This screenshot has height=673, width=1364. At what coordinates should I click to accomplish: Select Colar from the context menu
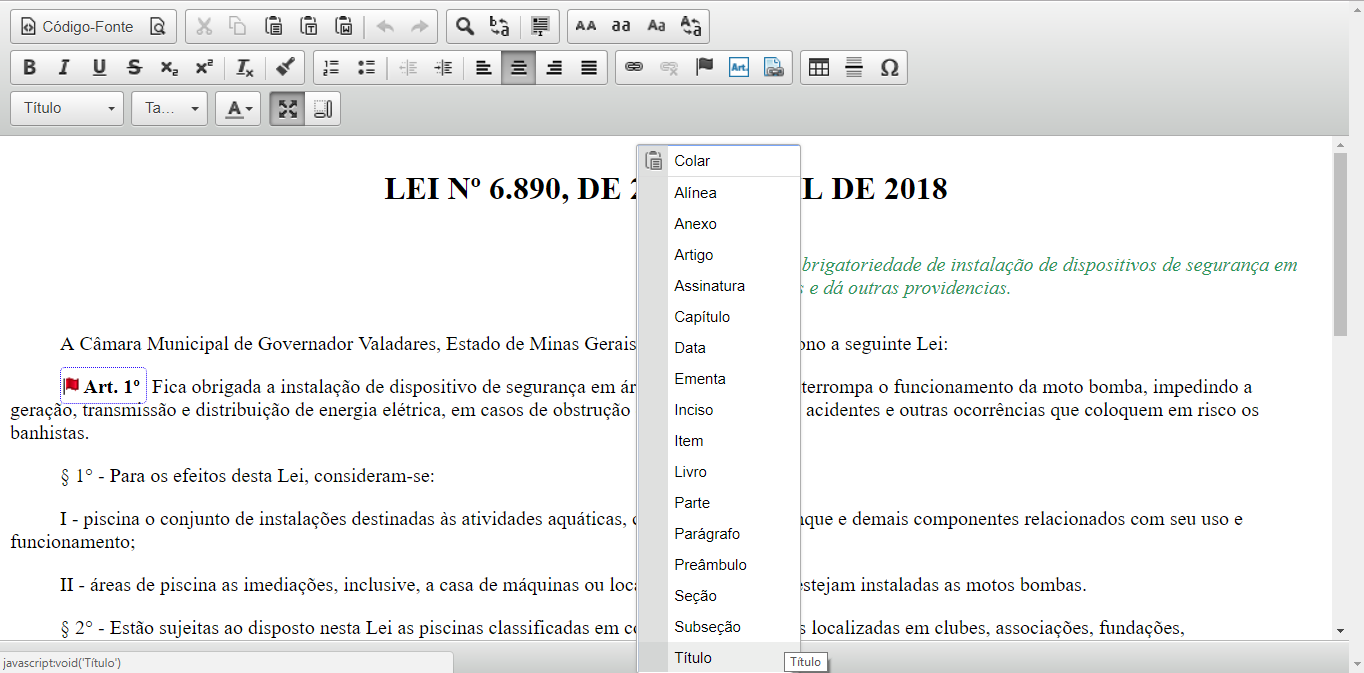pos(719,161)
